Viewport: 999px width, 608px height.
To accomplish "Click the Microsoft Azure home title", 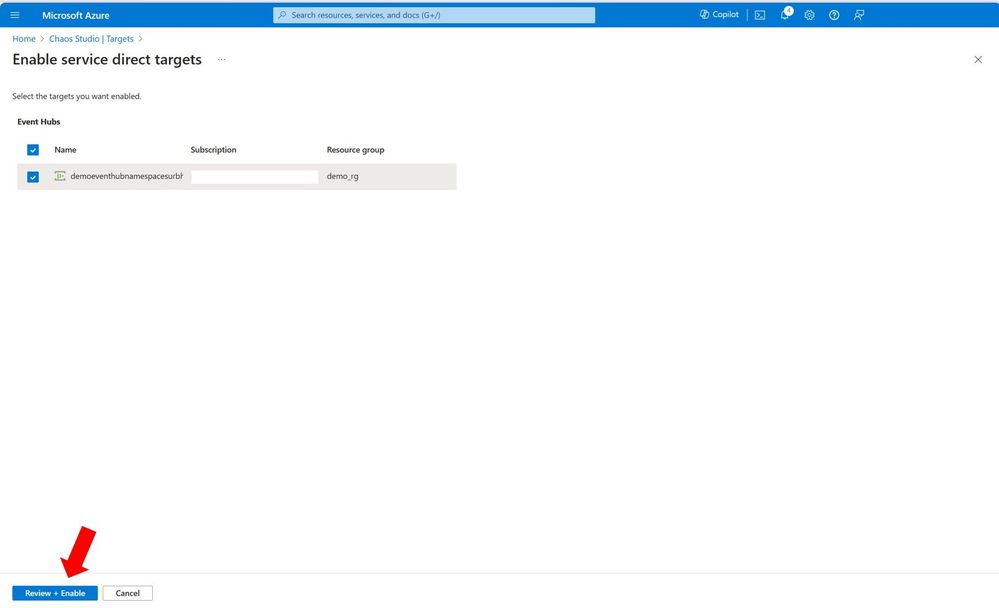I will [76, 15].
